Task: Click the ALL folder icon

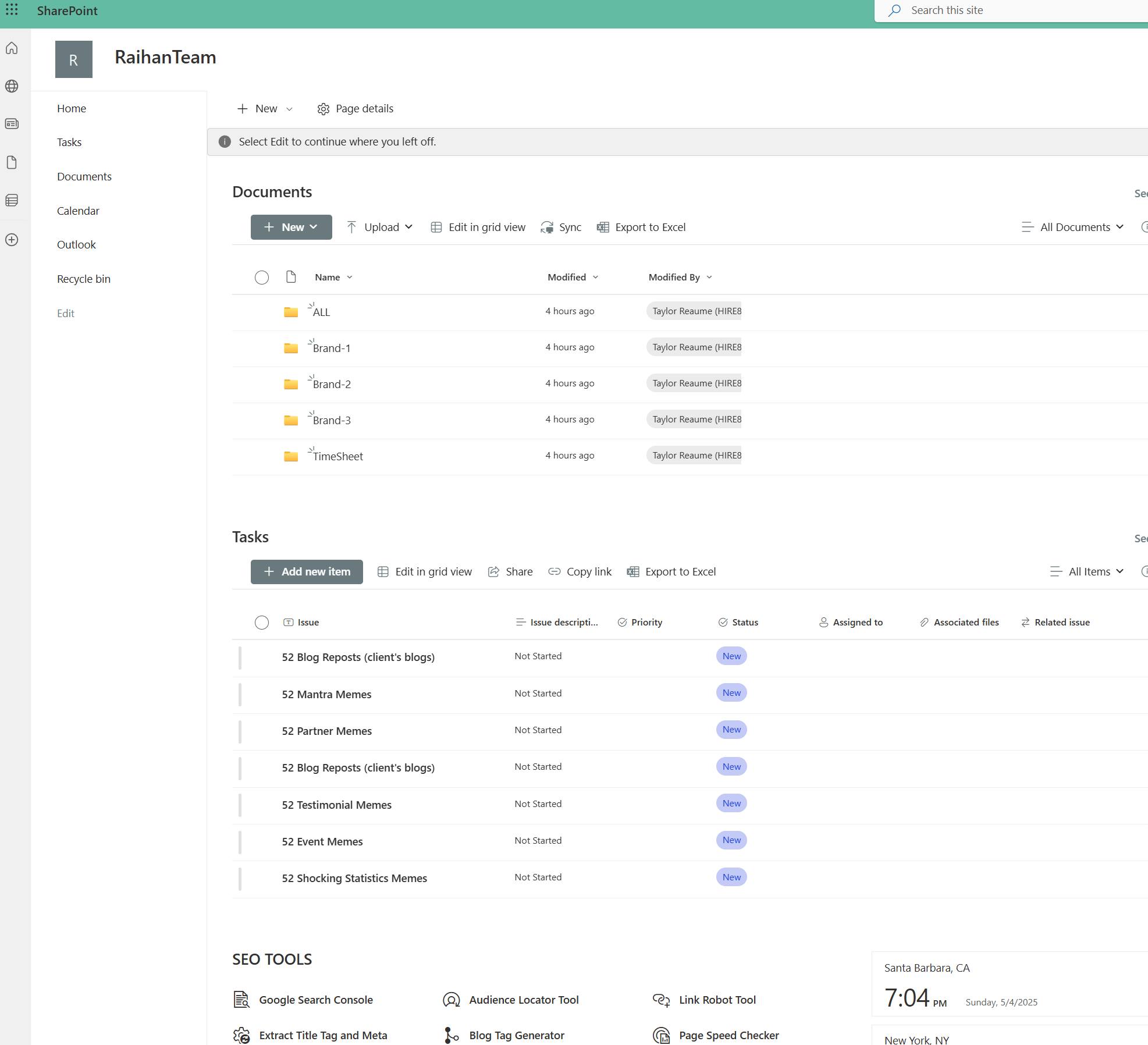Action: pos(291,312)
